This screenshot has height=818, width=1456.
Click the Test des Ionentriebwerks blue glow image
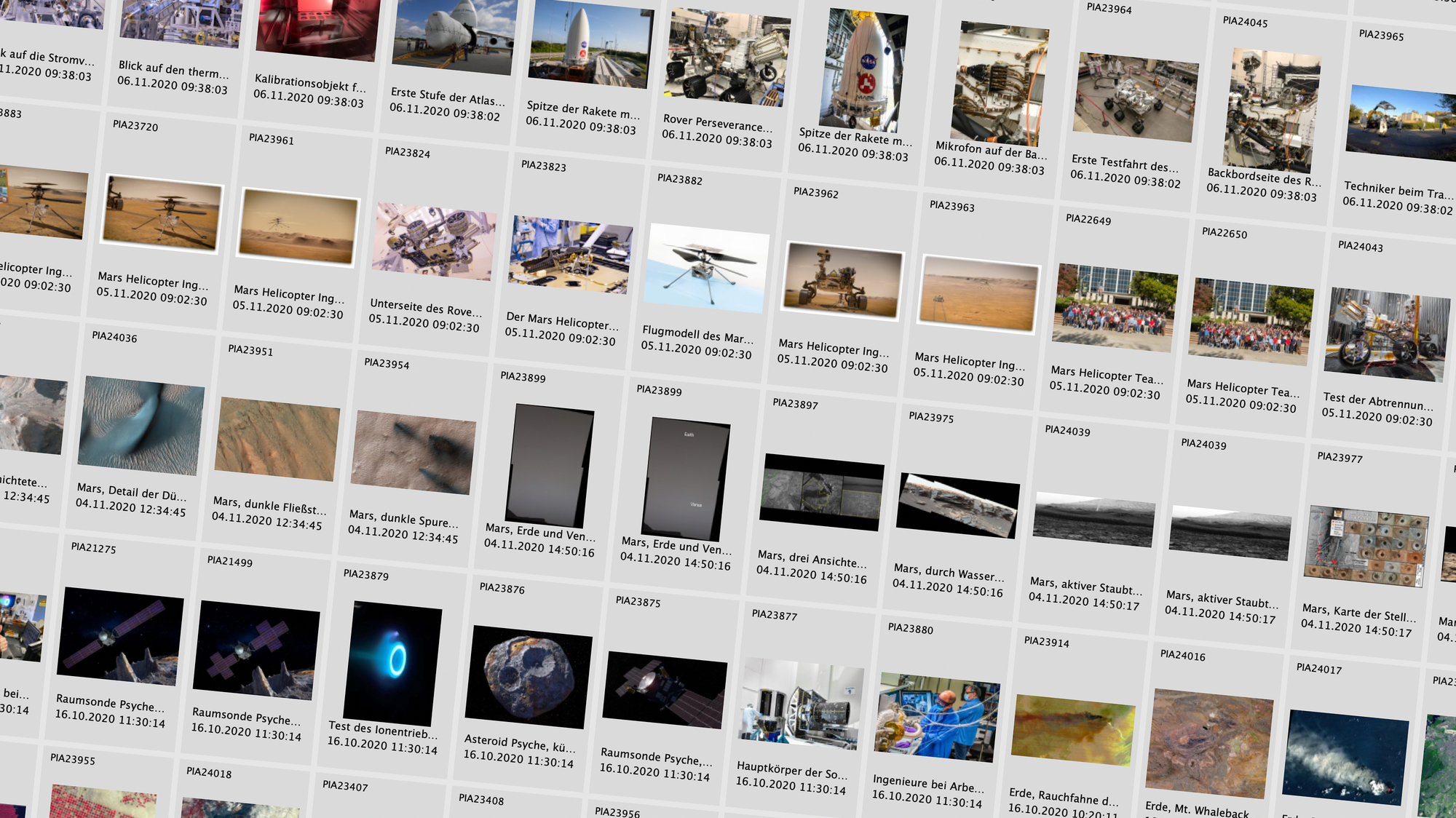pyautogui.click(x=394, y=662)
